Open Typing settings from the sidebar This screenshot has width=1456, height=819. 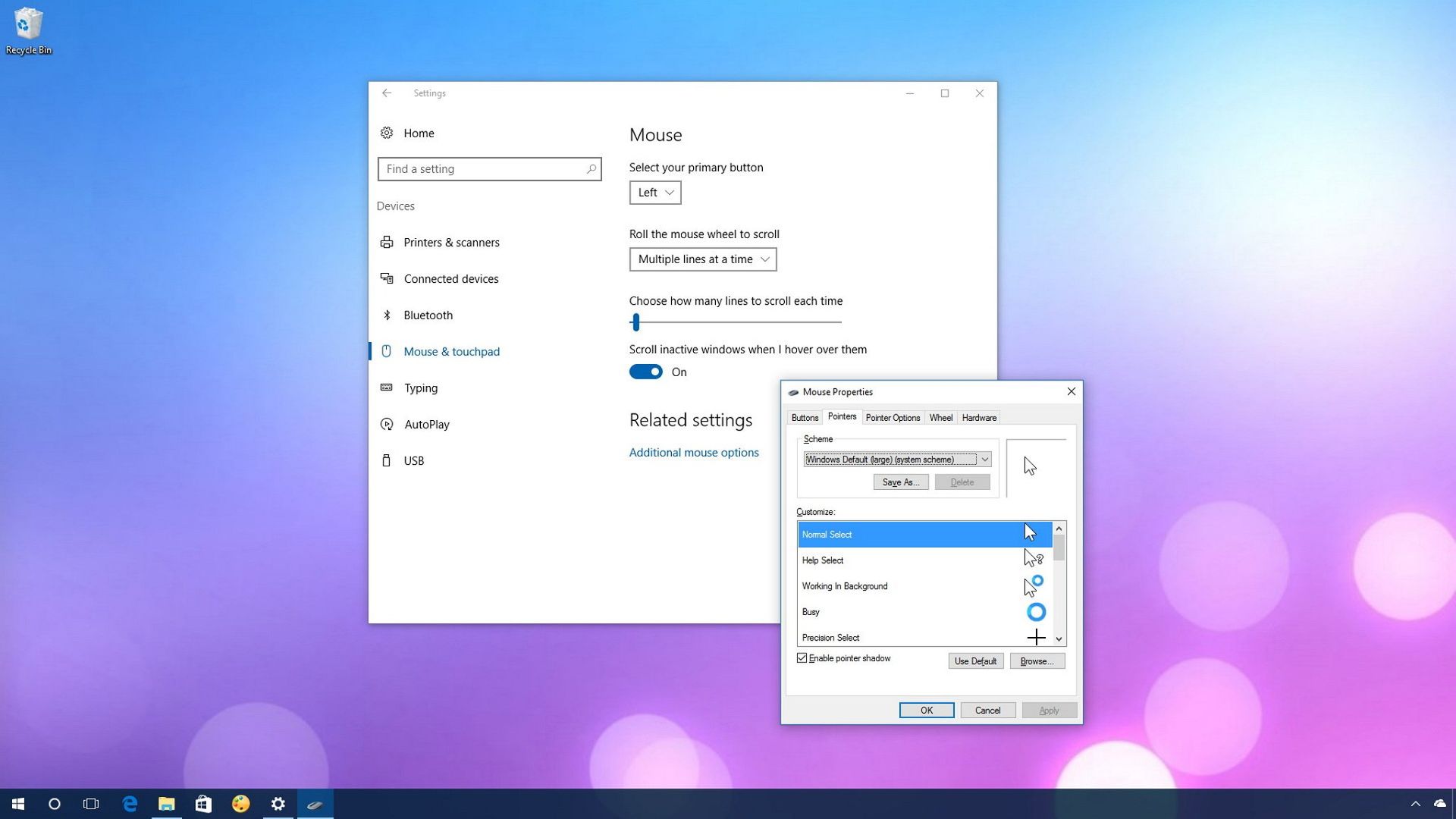click(x=421, y=388)
